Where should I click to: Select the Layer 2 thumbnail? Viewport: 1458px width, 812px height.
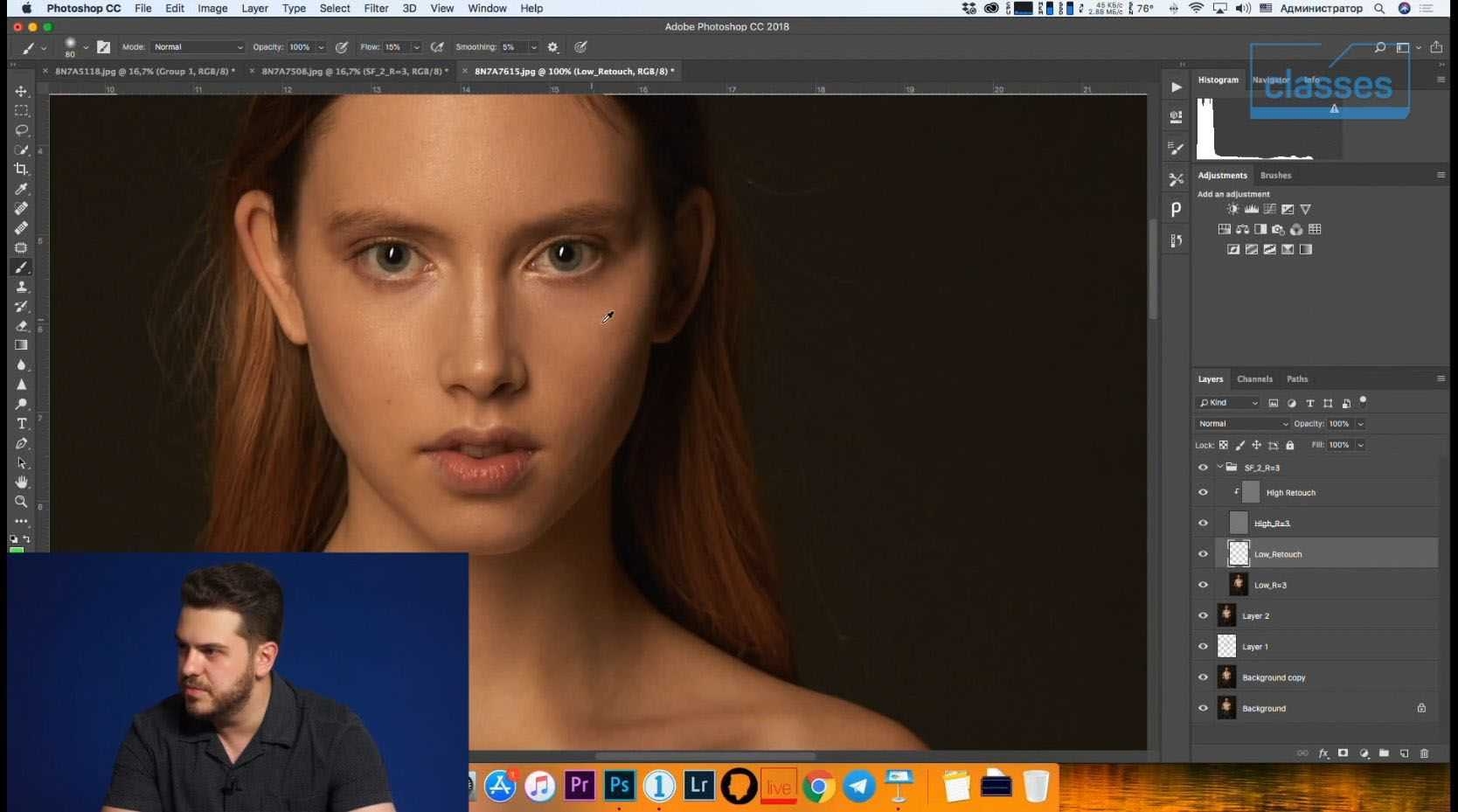click(1226, 615)
